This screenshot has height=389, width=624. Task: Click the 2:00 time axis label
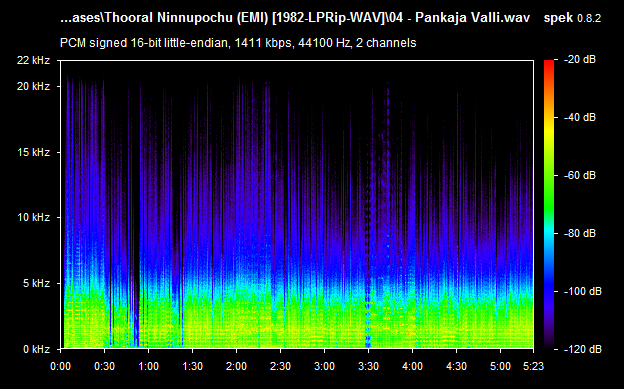(236, 366)
